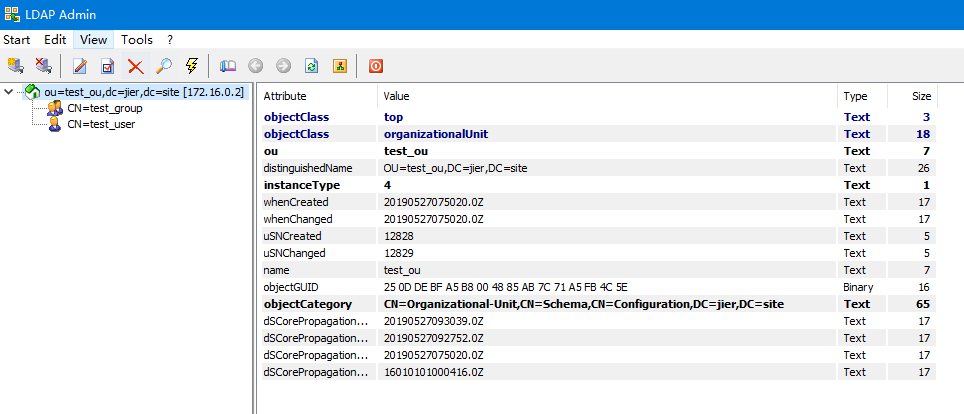This screenshot has height=414, width=964.
Task: Select the objectClass row with value top
Action: coord(599,117)
